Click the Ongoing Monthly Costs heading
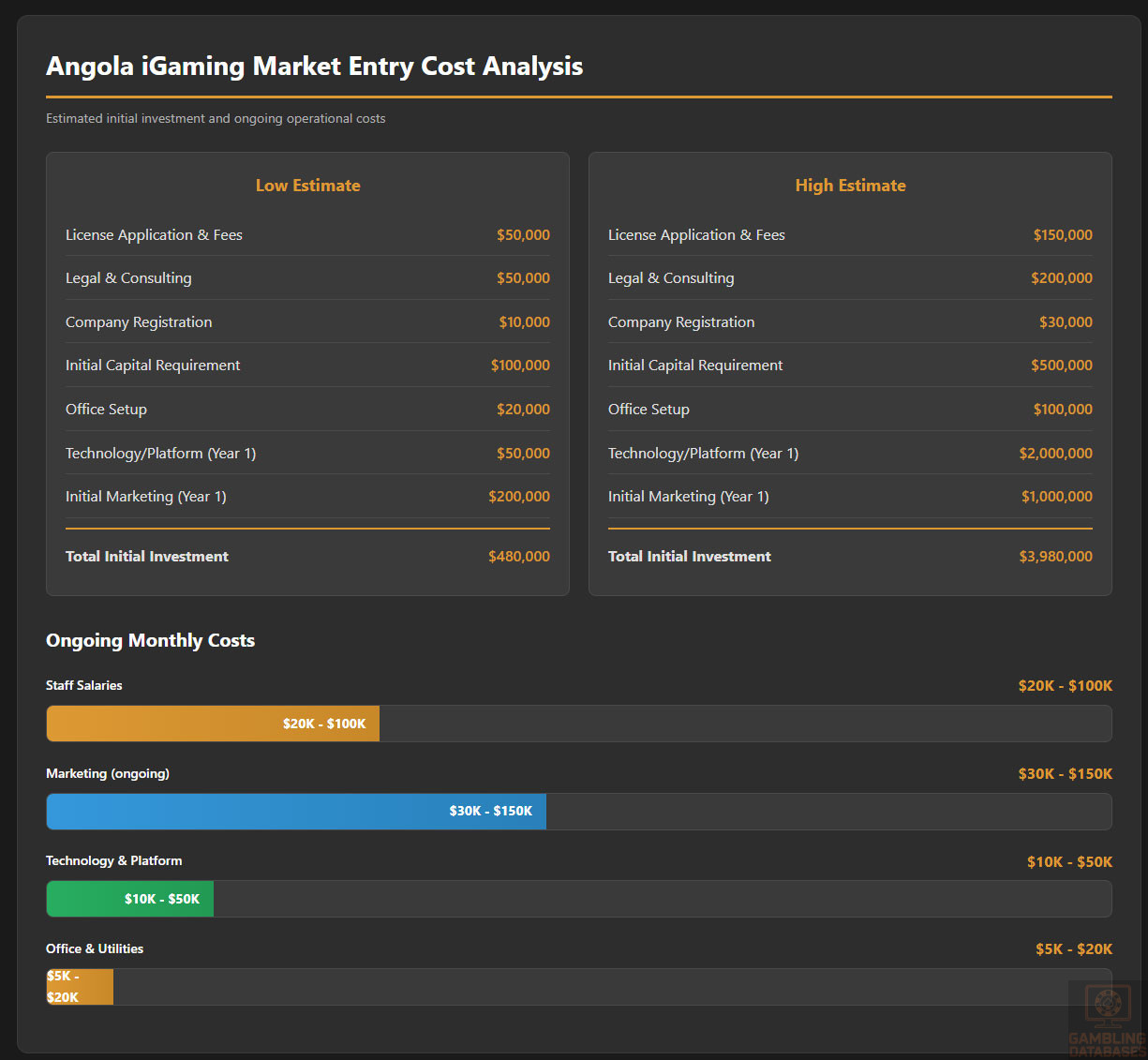Image resolution: width=1148 pixels, height=1060 pixels. (x=150, y=641)
